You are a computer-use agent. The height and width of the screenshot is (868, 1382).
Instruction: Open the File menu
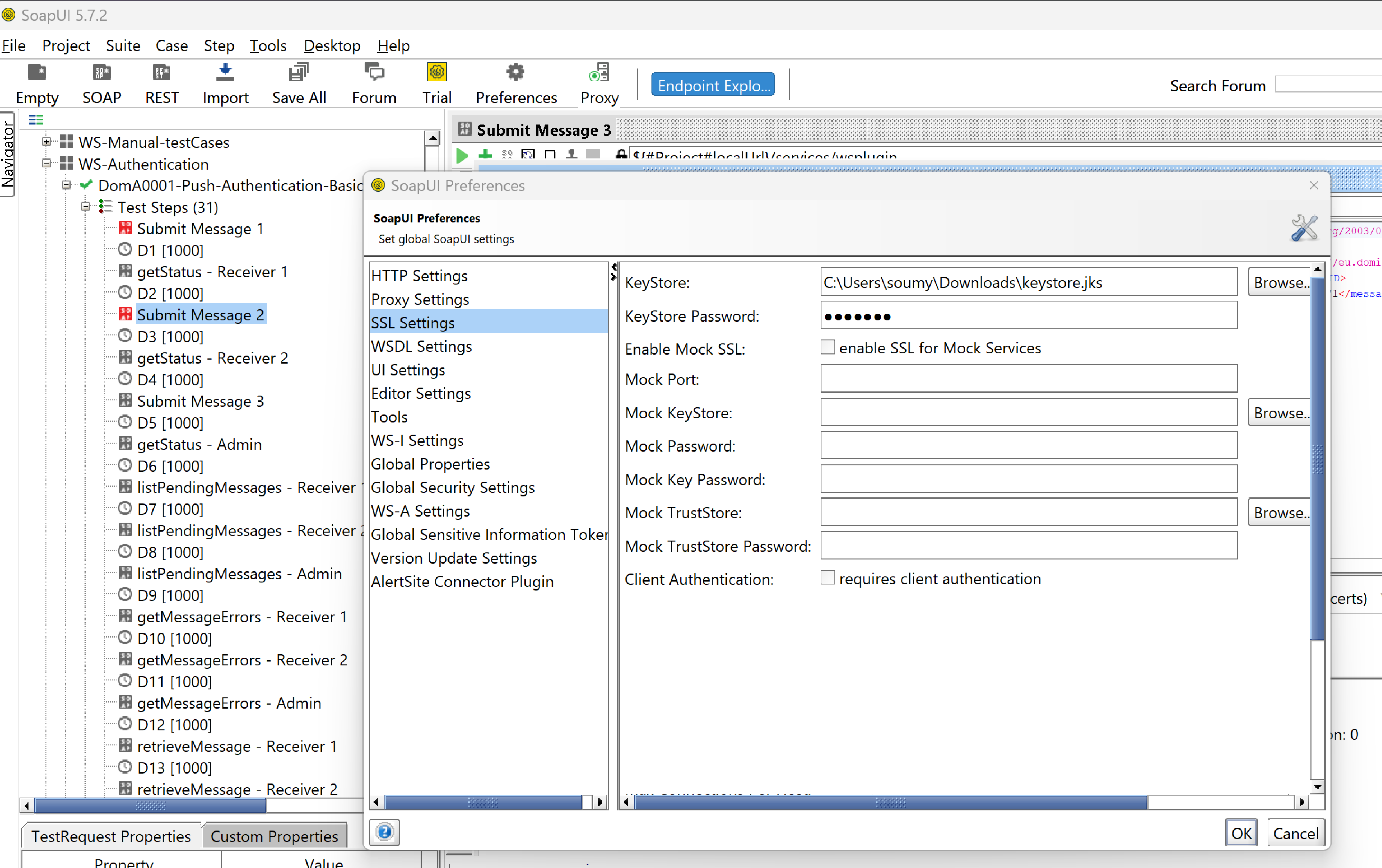(x=14, y=45)
